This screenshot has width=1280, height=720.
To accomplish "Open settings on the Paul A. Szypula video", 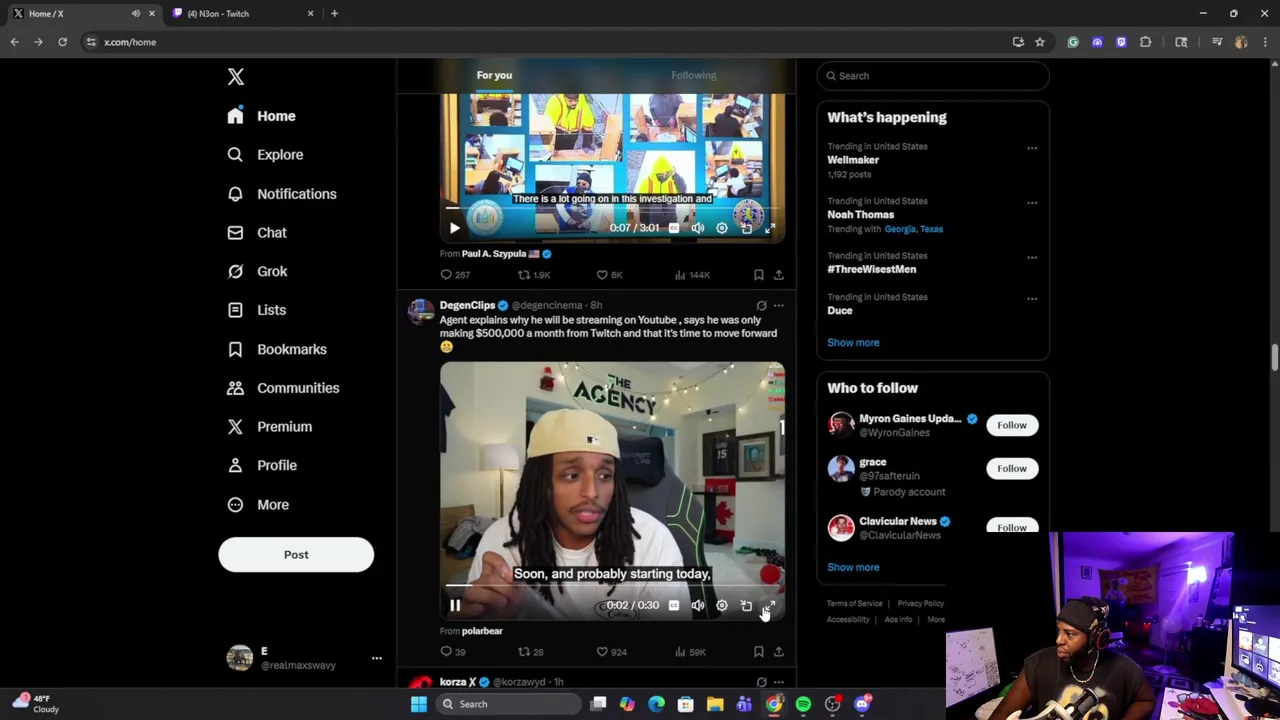I will pyautogui.click(x=722, y=228).
